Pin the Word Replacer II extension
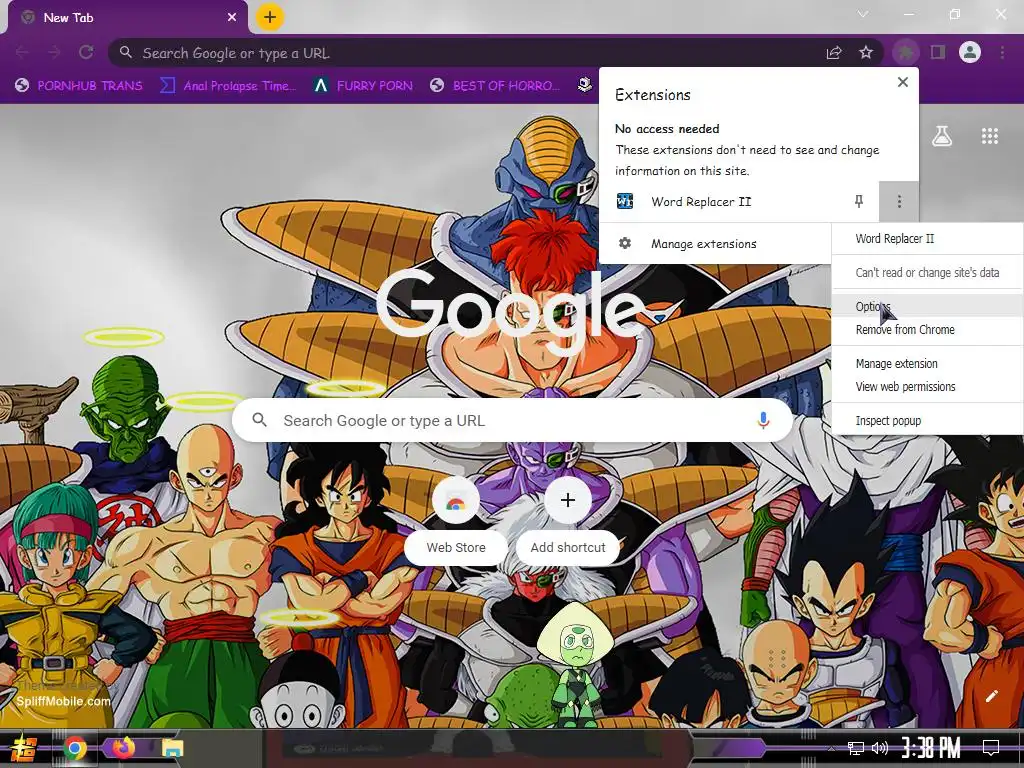The width and height of the screenshot is (1024, 768). 859,201
